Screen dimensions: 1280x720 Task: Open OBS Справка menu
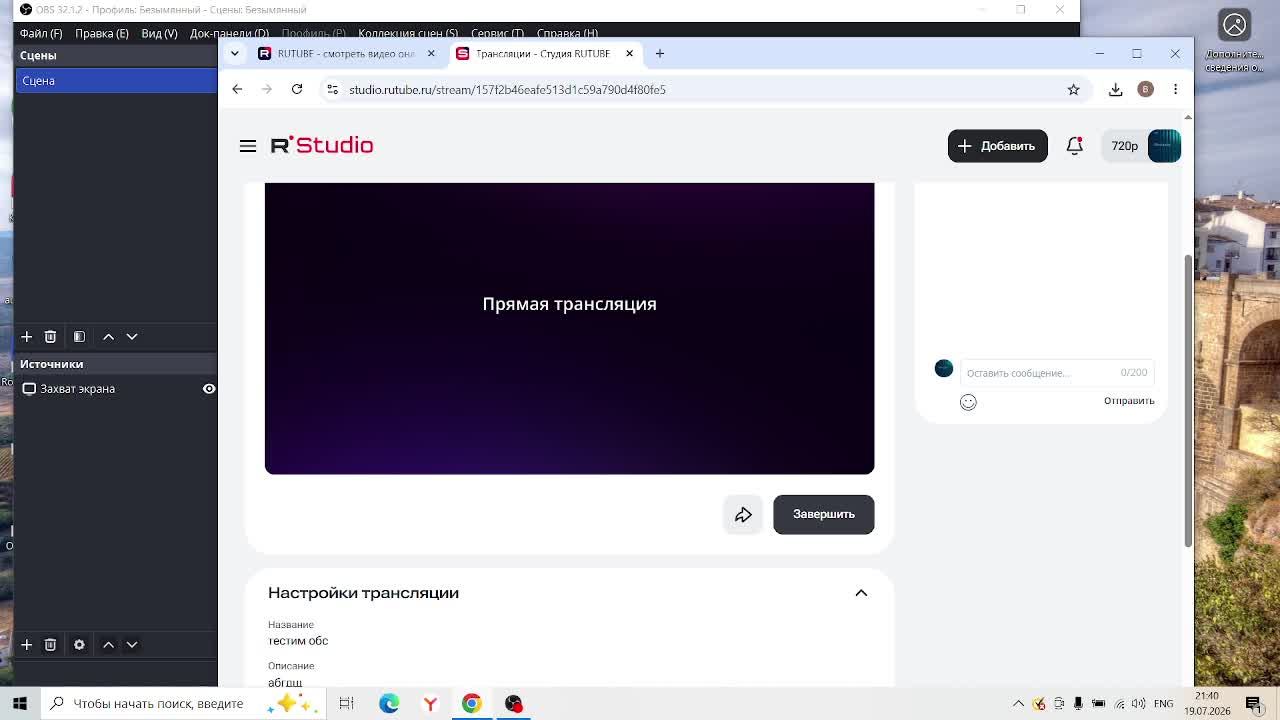tap(567, 33)
